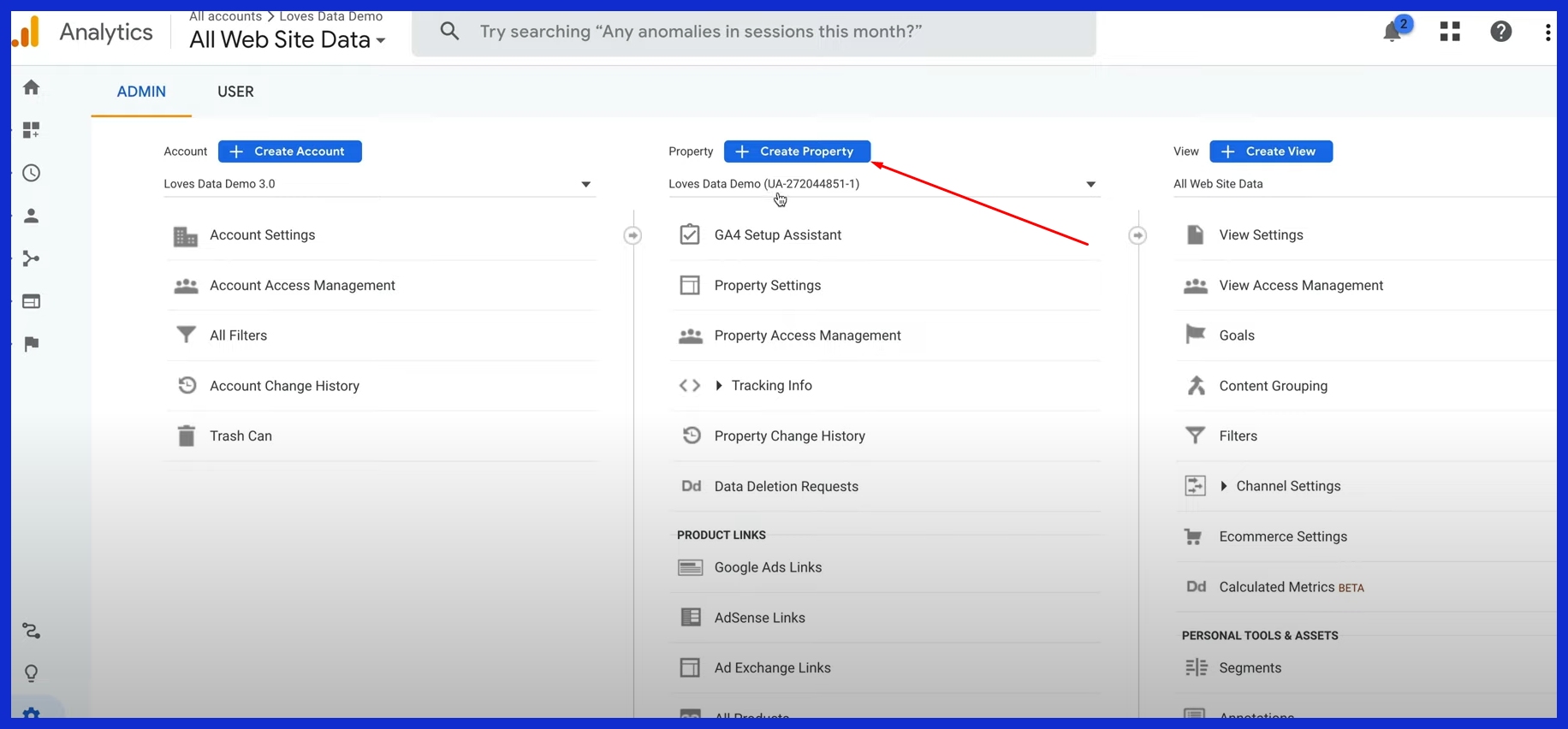Open the View dropdown All Web Site Data

(1365, 184)
